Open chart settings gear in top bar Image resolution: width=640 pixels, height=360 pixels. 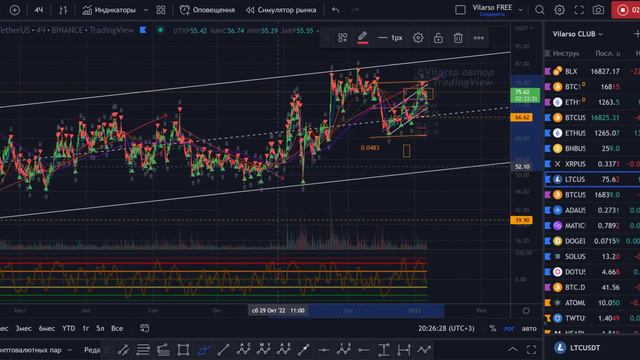559,10
